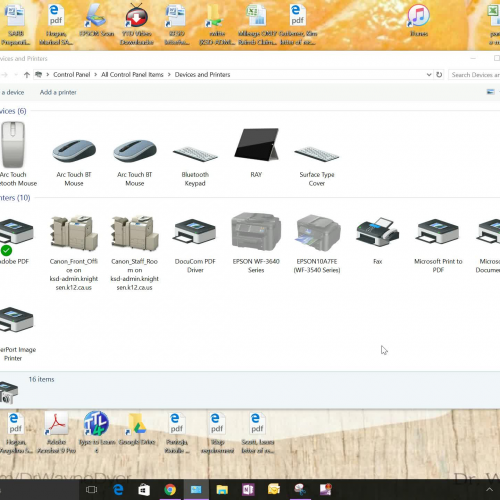Select the Bluetooth Keypad device

click(195, 166)
